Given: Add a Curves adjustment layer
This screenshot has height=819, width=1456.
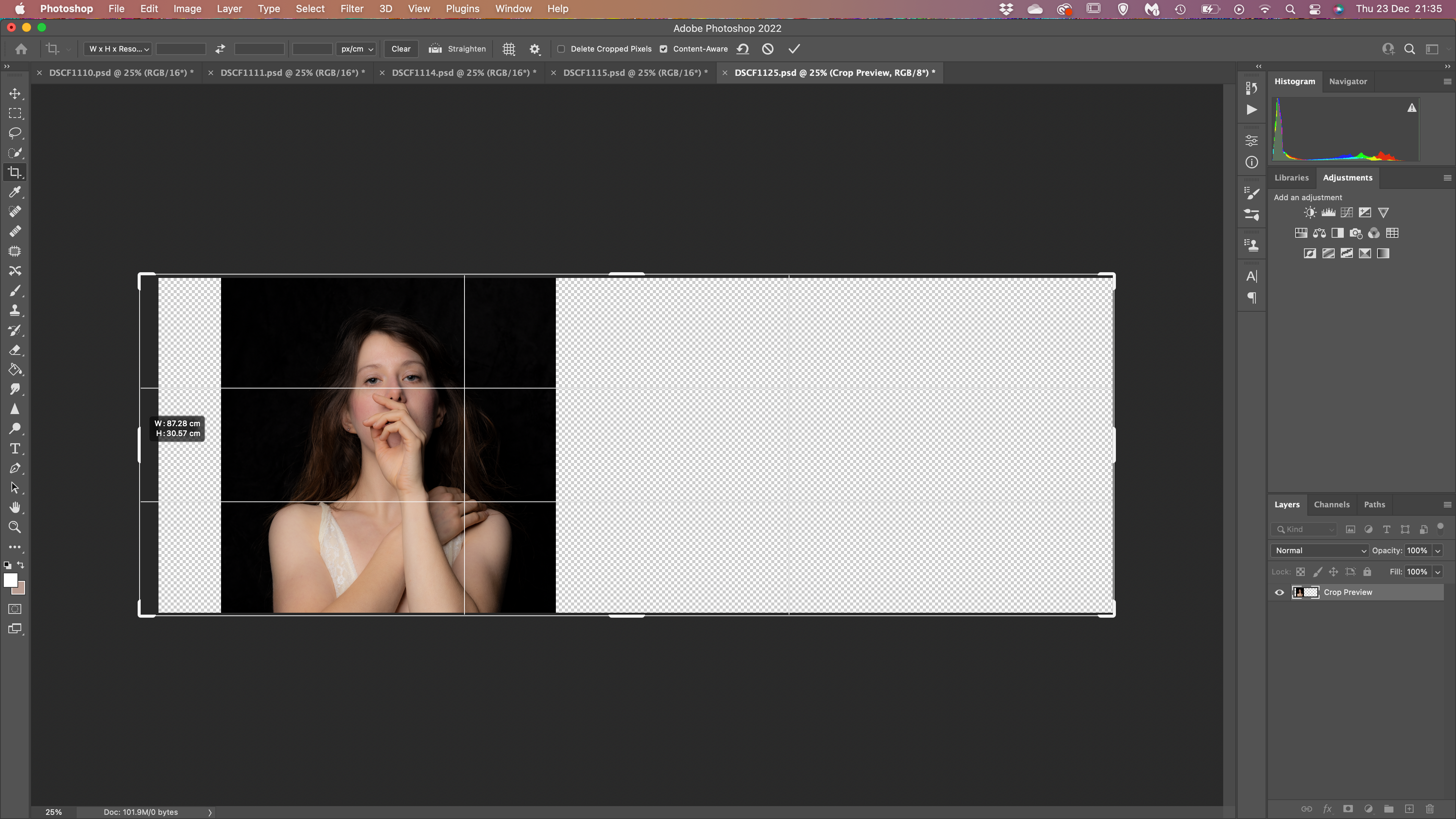Looking at the screenshot, I should tap(1346, 212).
